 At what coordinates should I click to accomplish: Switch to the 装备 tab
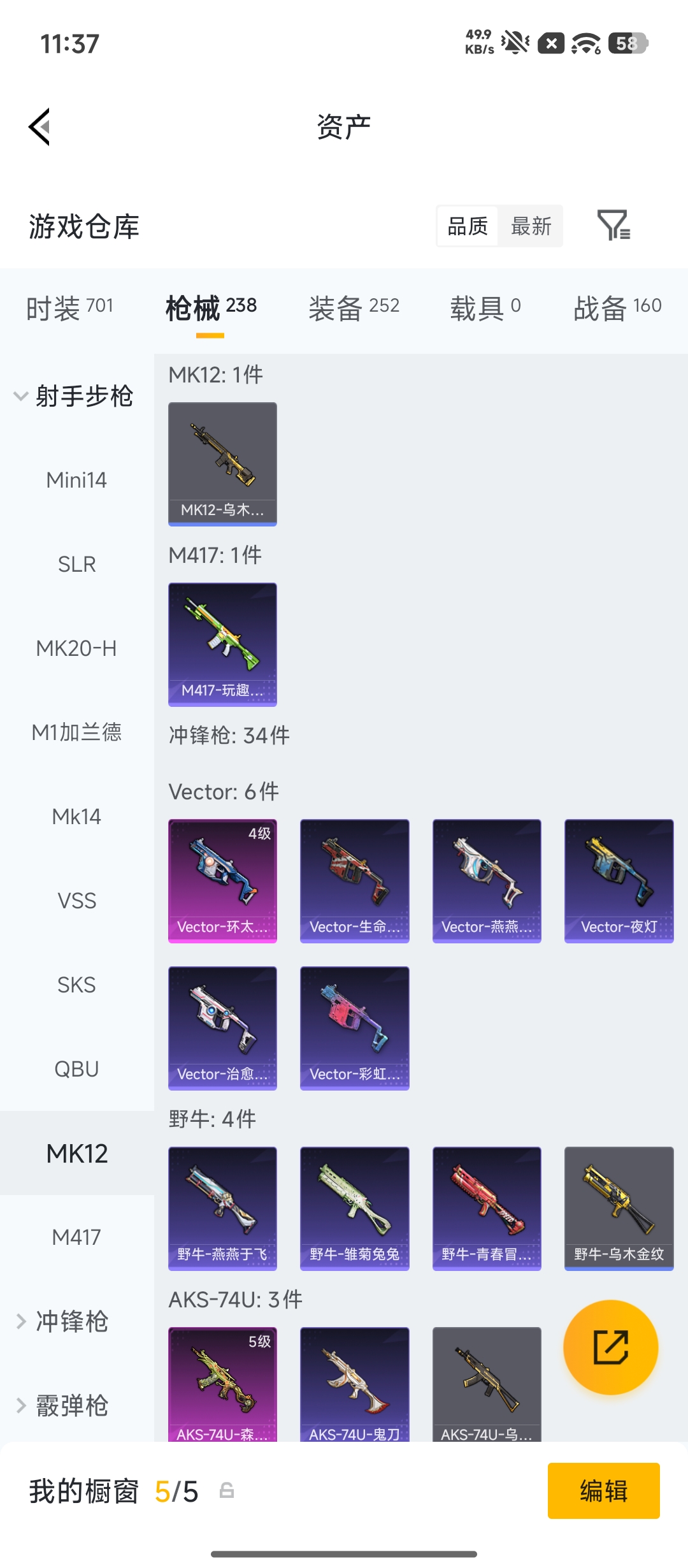[354, 309]
